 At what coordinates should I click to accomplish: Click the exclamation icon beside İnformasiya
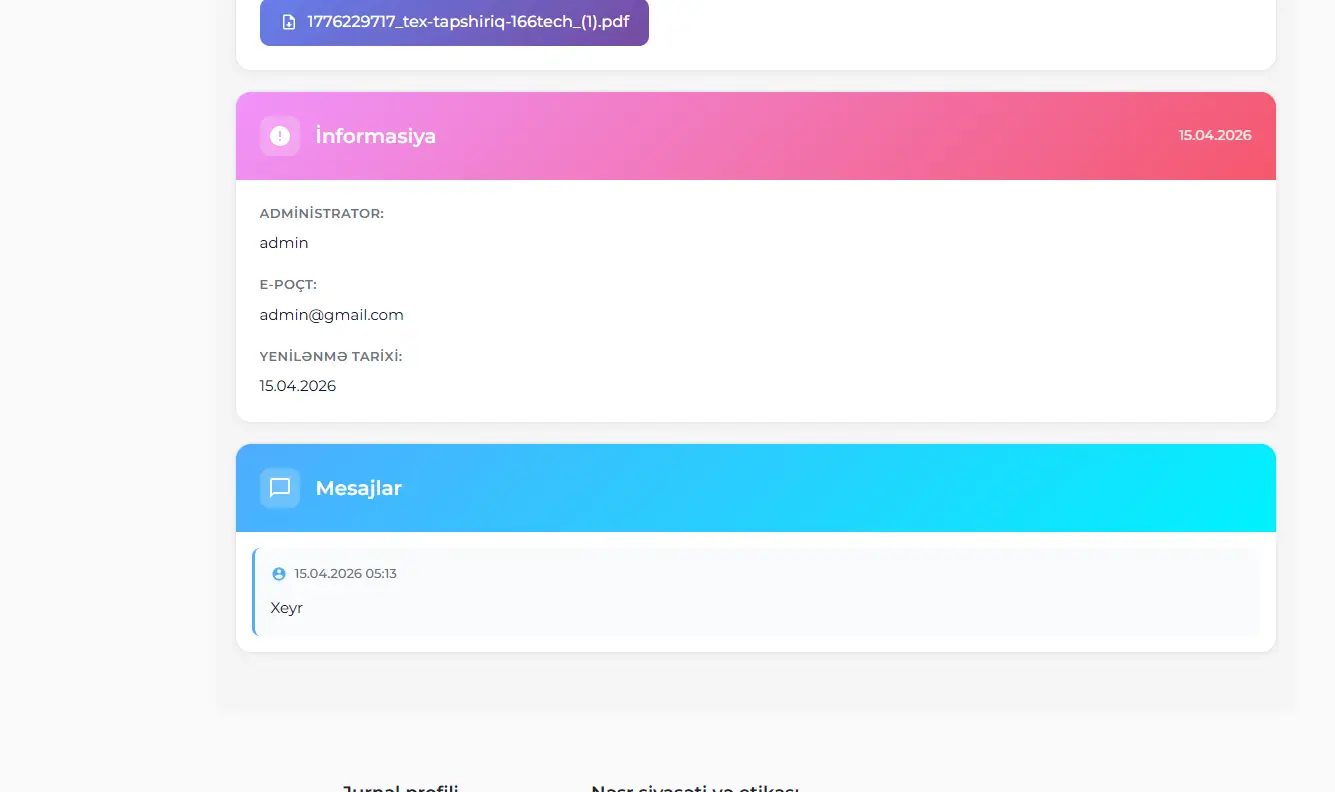(280, 136)
